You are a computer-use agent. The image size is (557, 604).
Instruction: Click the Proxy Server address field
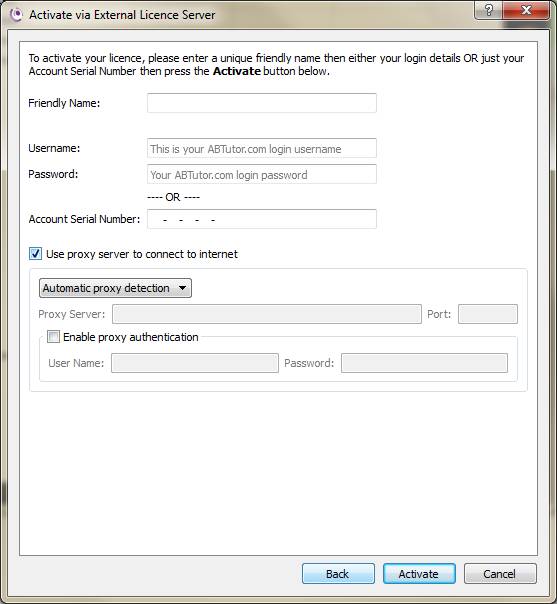[x=267, y=314]
